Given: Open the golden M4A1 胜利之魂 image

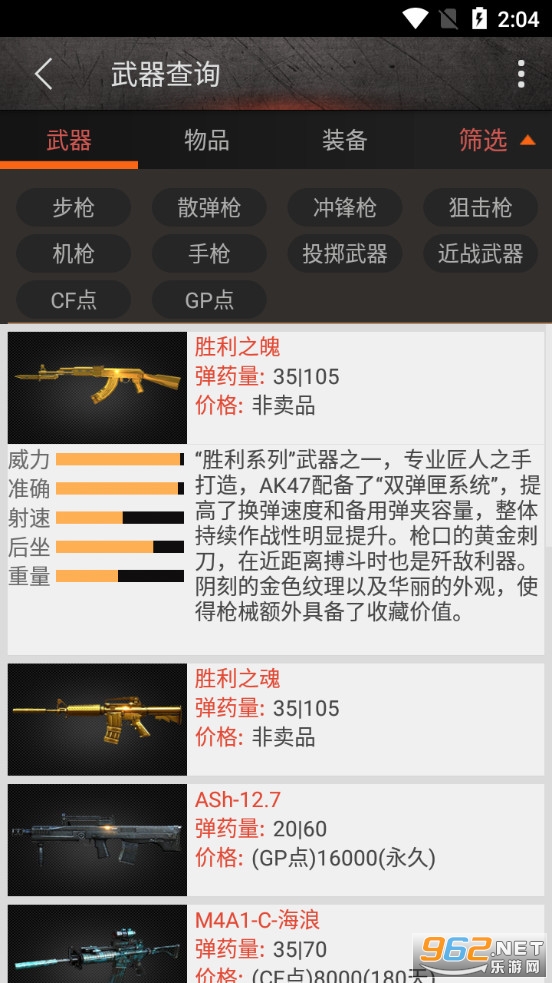Looking at the screenshot, I should coord(97,719).
